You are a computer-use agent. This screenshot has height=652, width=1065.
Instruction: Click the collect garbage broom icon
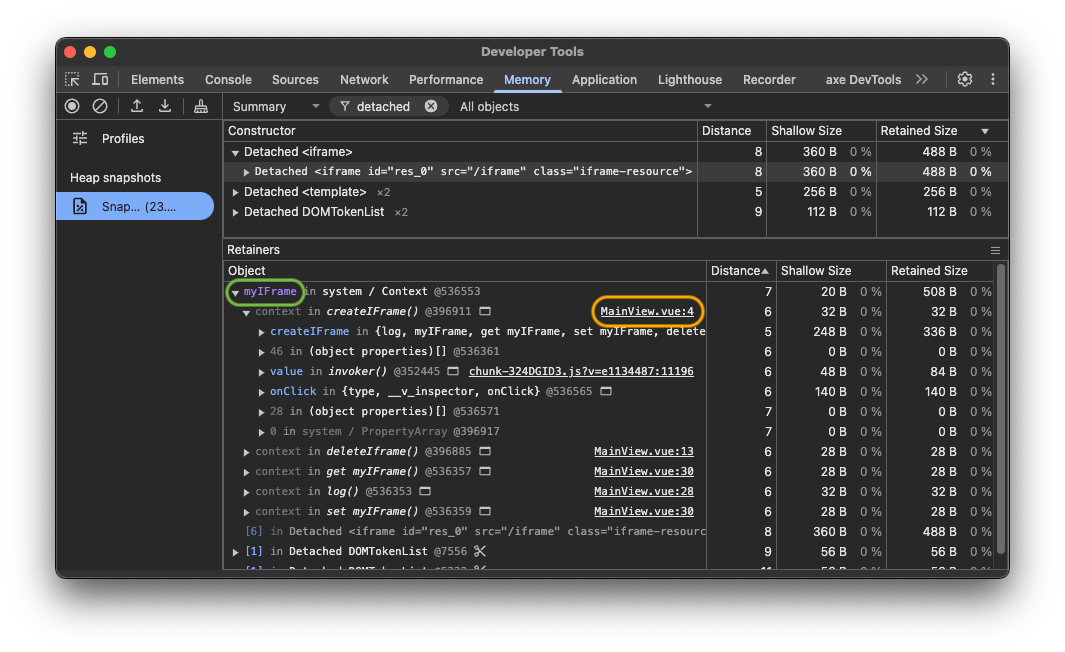coord(201,106)
